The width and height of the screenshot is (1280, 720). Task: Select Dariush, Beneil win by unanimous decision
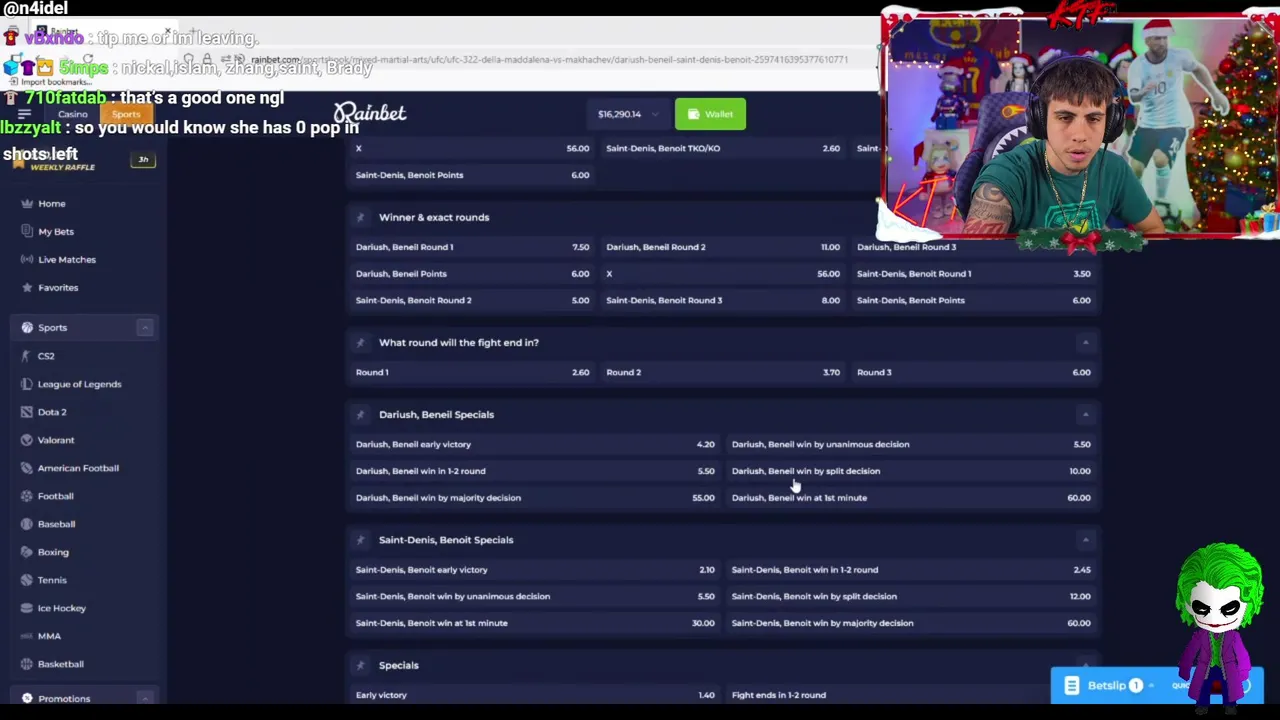pyautogui.click(x=911, y=444)
